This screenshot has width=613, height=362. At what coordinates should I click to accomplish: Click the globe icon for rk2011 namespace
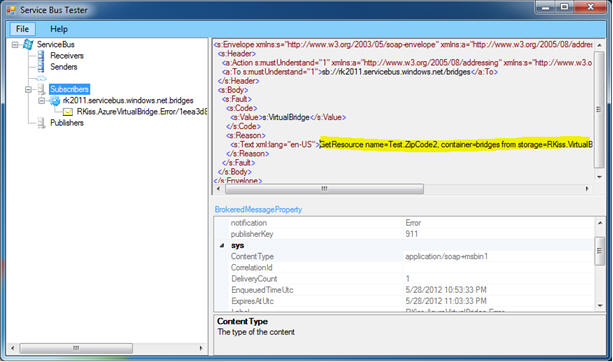55,101
